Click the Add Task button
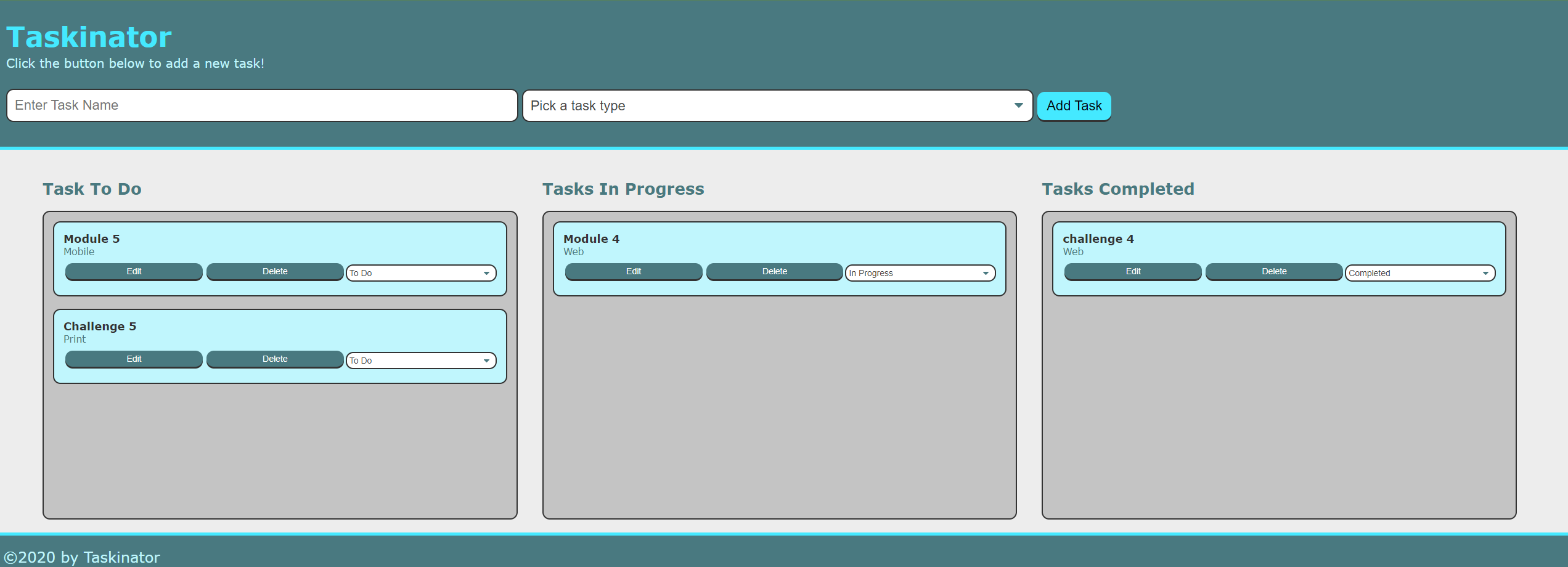The image size is (1568, 567). click(x=1074, y=106)
